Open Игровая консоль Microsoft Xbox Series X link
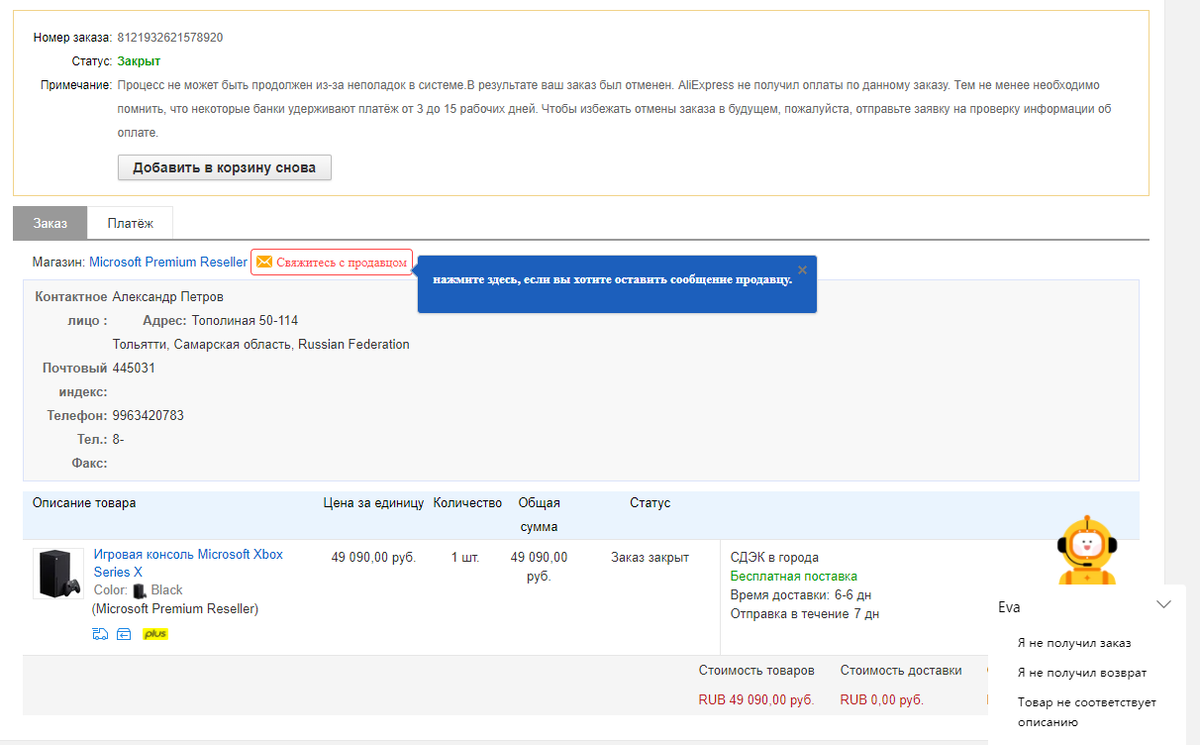The height and width of the screenshot is (745, 1200). (188, 563)
